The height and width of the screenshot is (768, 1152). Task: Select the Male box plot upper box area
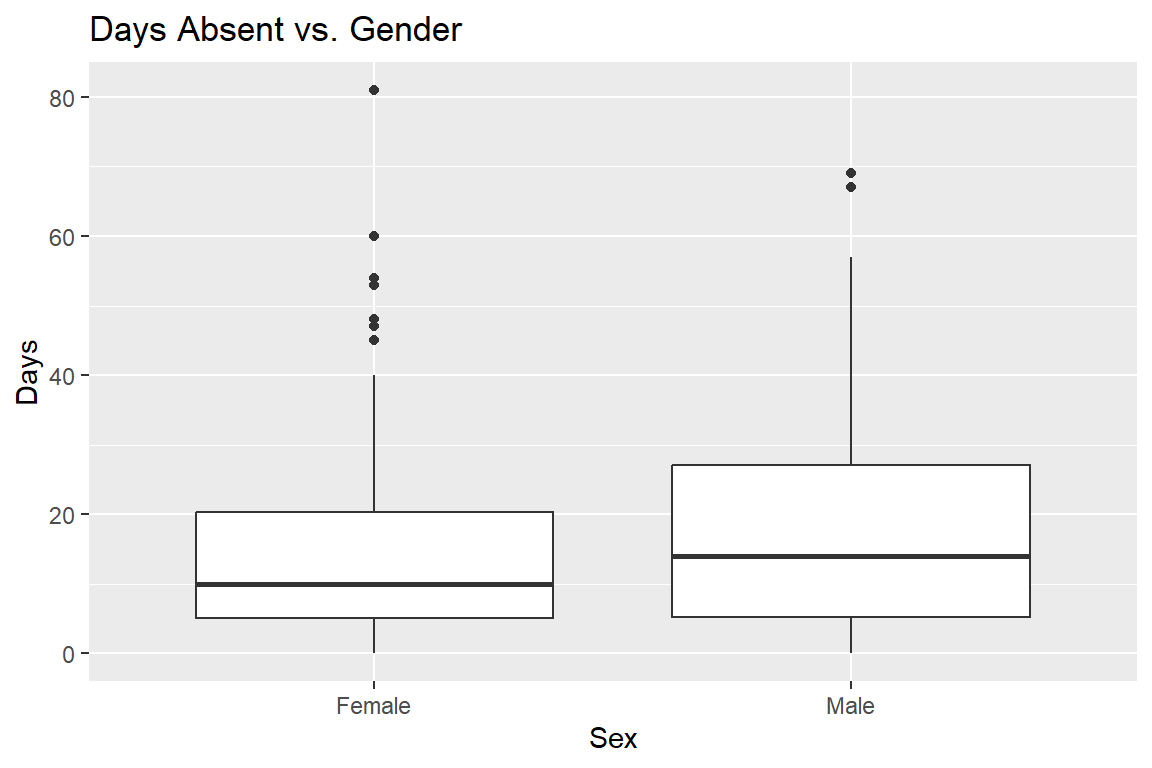coord(851,510)
